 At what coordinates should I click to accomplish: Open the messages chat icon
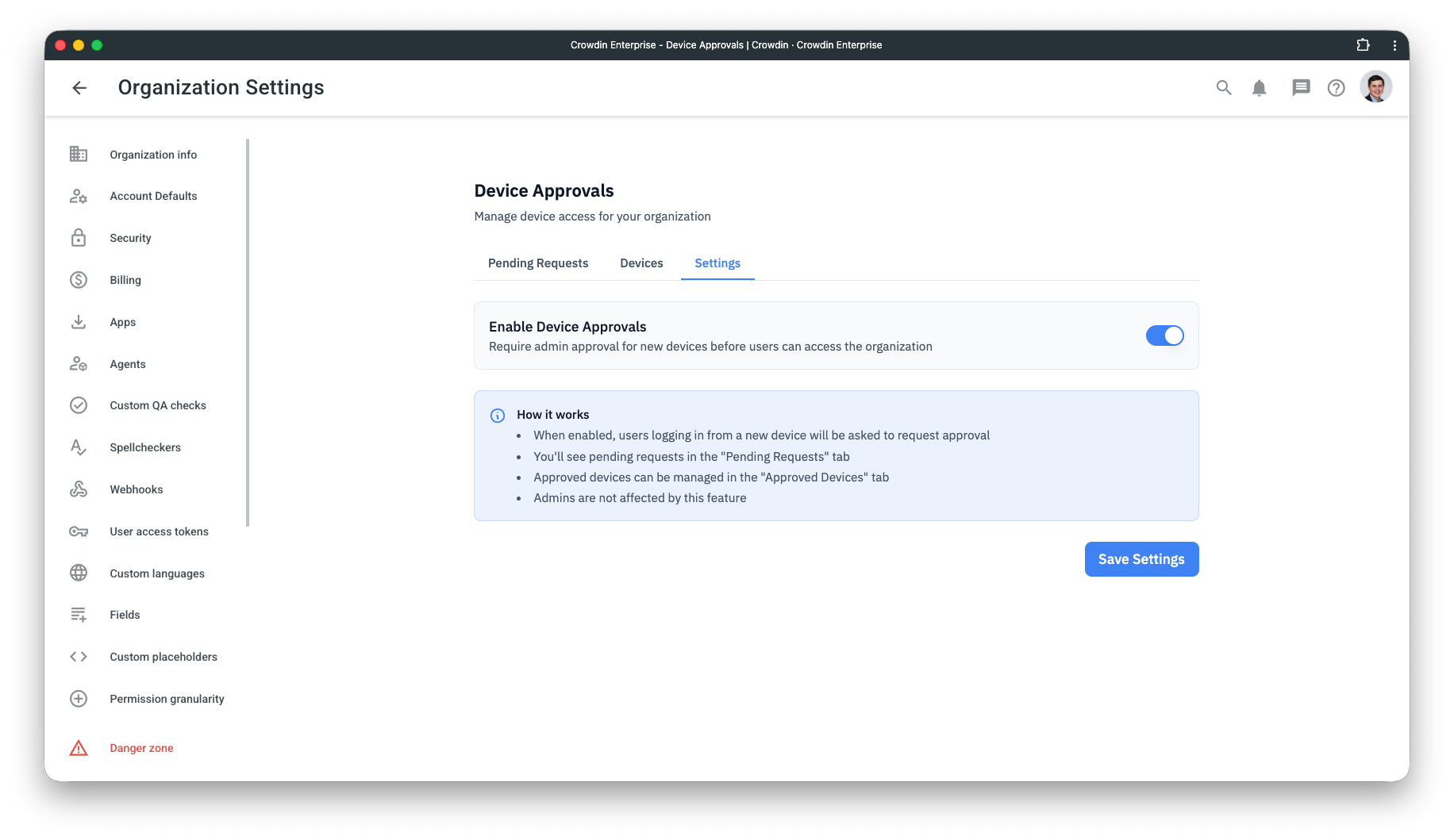coord(1301,88)
